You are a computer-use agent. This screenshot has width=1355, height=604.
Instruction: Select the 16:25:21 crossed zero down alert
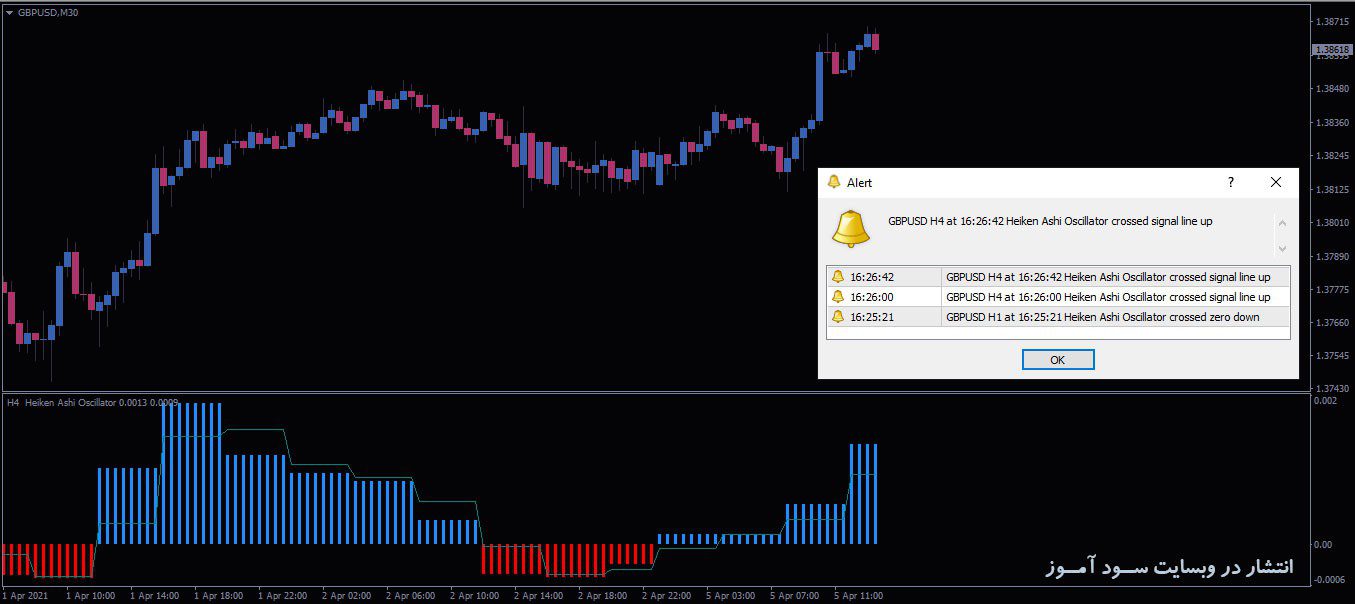point(1058,317)
